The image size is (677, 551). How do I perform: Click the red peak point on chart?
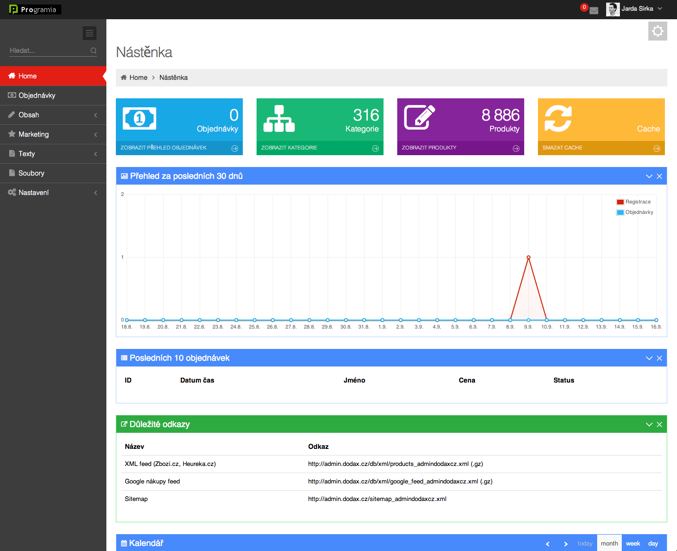(x=528, y=257)
